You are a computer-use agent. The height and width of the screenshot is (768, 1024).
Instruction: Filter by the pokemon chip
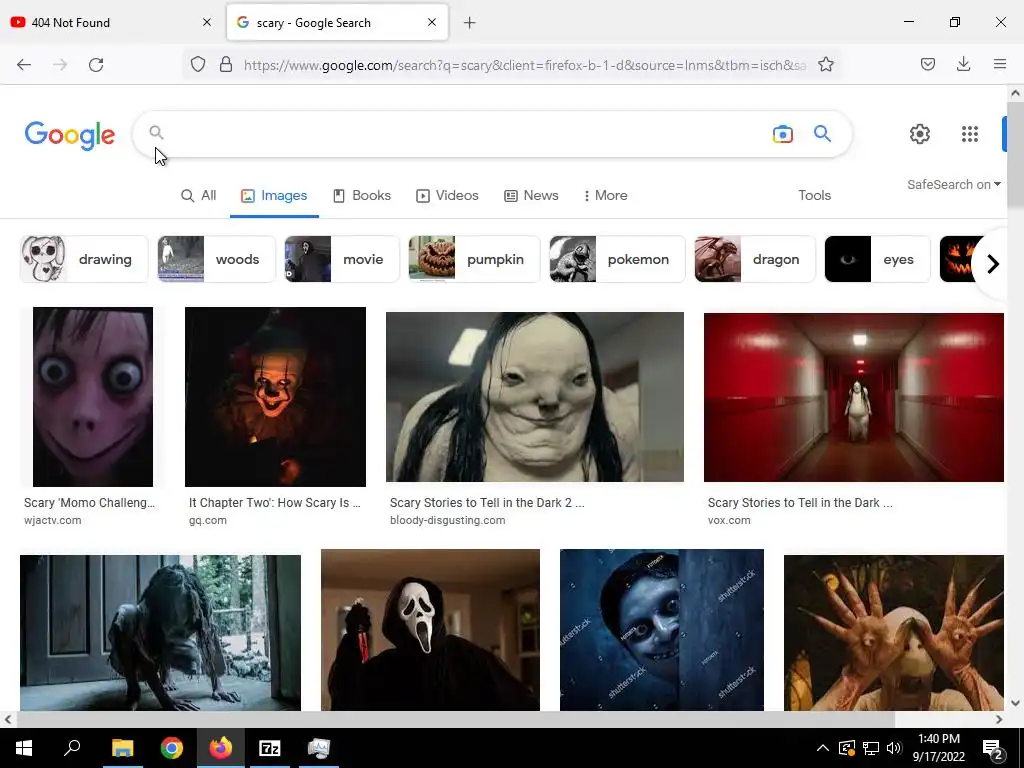(x=617, y=259)
